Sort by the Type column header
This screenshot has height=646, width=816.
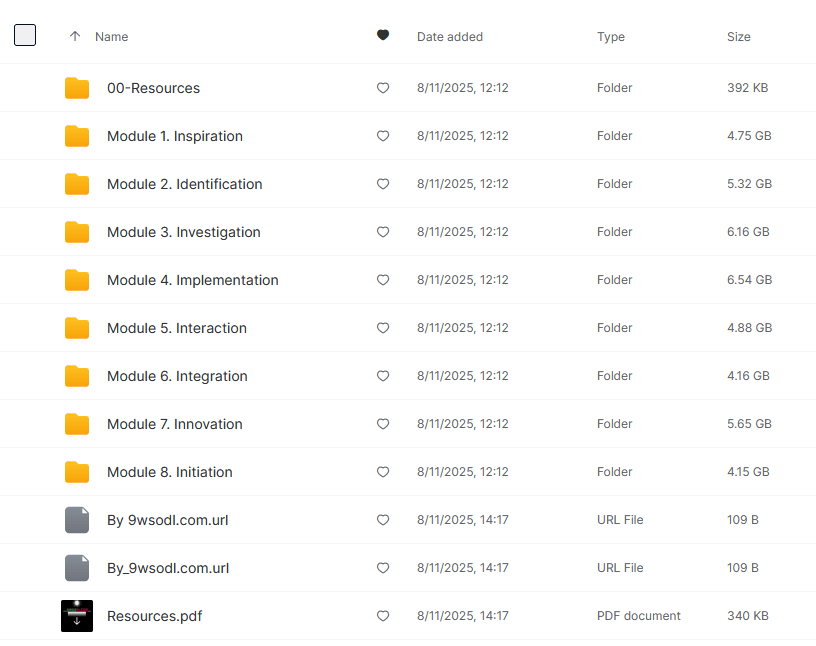tap(610, 37)
